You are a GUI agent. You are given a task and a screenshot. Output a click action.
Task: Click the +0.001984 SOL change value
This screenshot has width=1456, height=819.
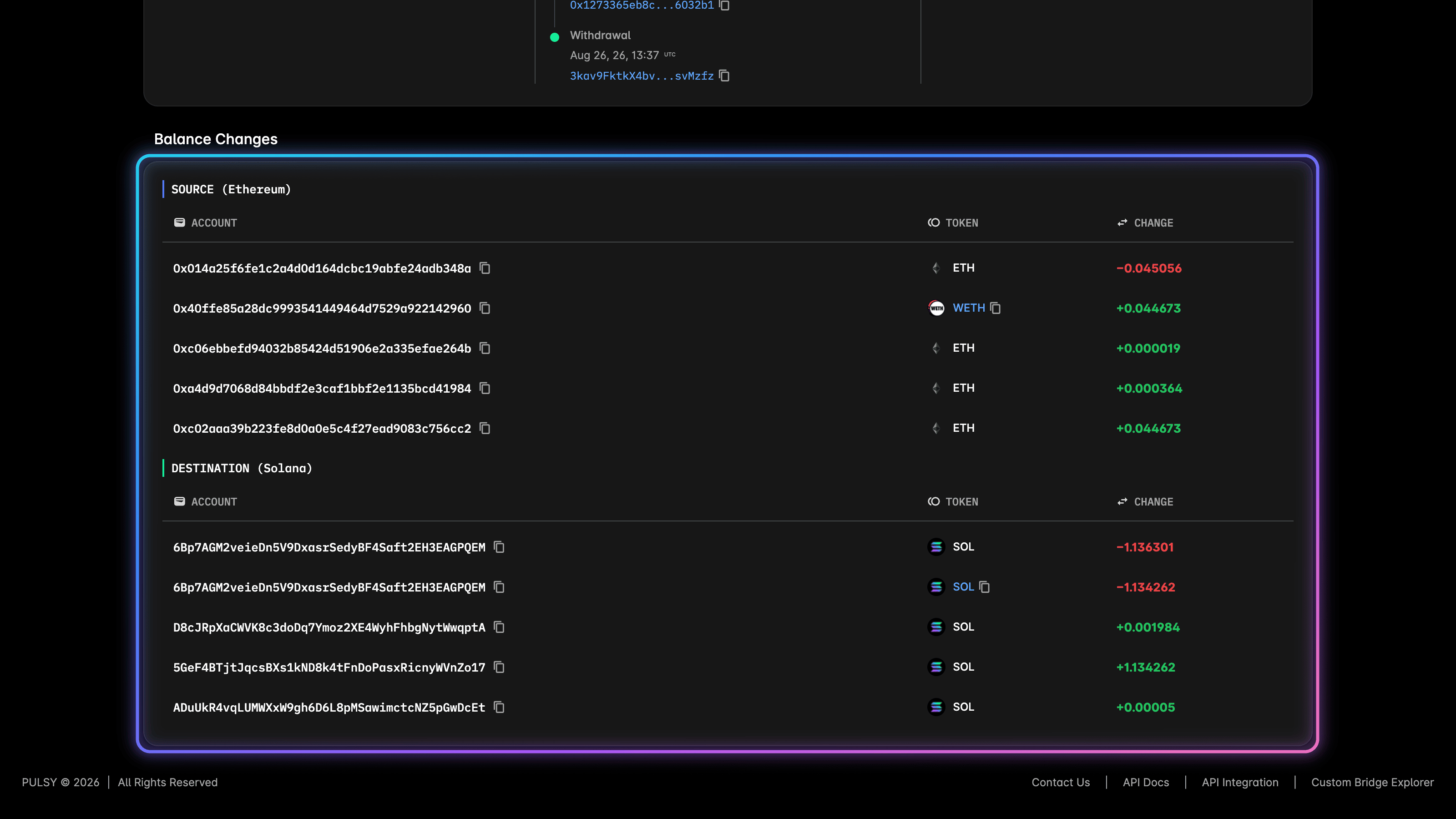1148,628
